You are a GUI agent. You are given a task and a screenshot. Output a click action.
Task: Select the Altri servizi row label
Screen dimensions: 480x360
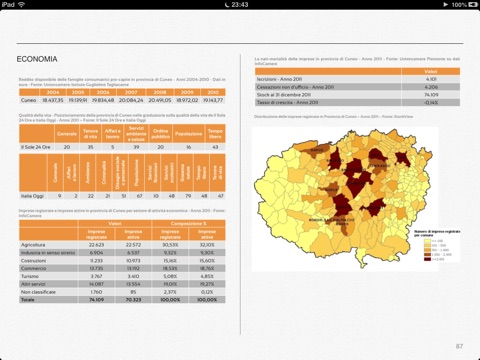33,284
